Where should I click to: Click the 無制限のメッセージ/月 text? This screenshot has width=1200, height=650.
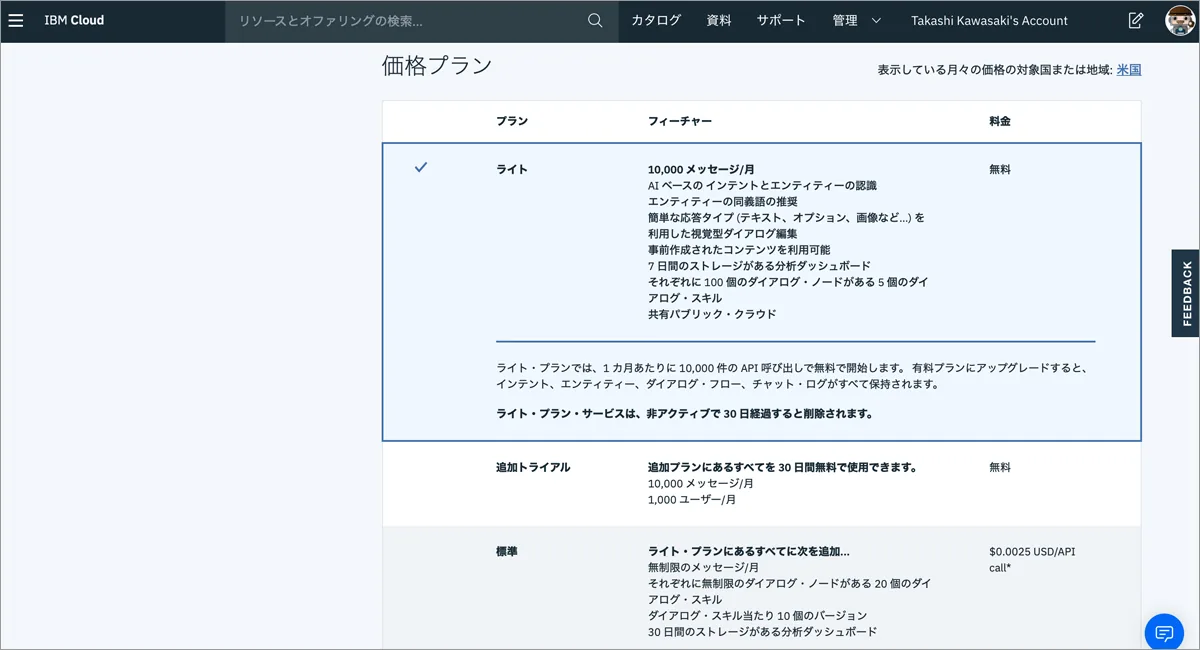point(703,567)
